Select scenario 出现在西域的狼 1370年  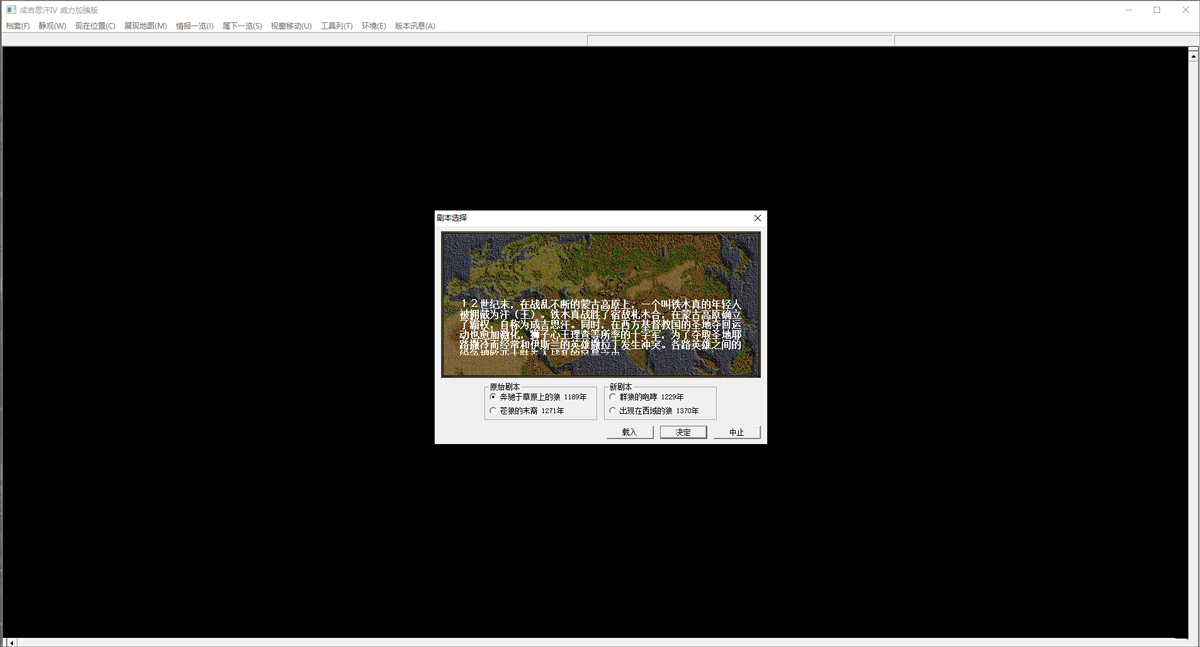click(654, 411)
